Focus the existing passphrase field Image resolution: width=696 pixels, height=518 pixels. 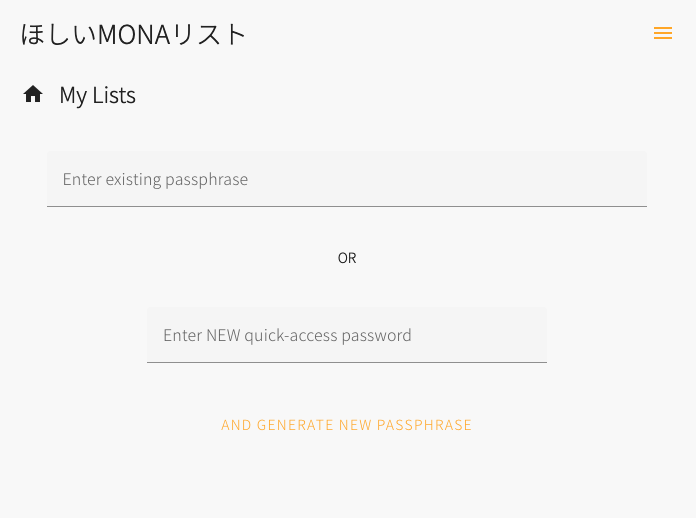347,179
